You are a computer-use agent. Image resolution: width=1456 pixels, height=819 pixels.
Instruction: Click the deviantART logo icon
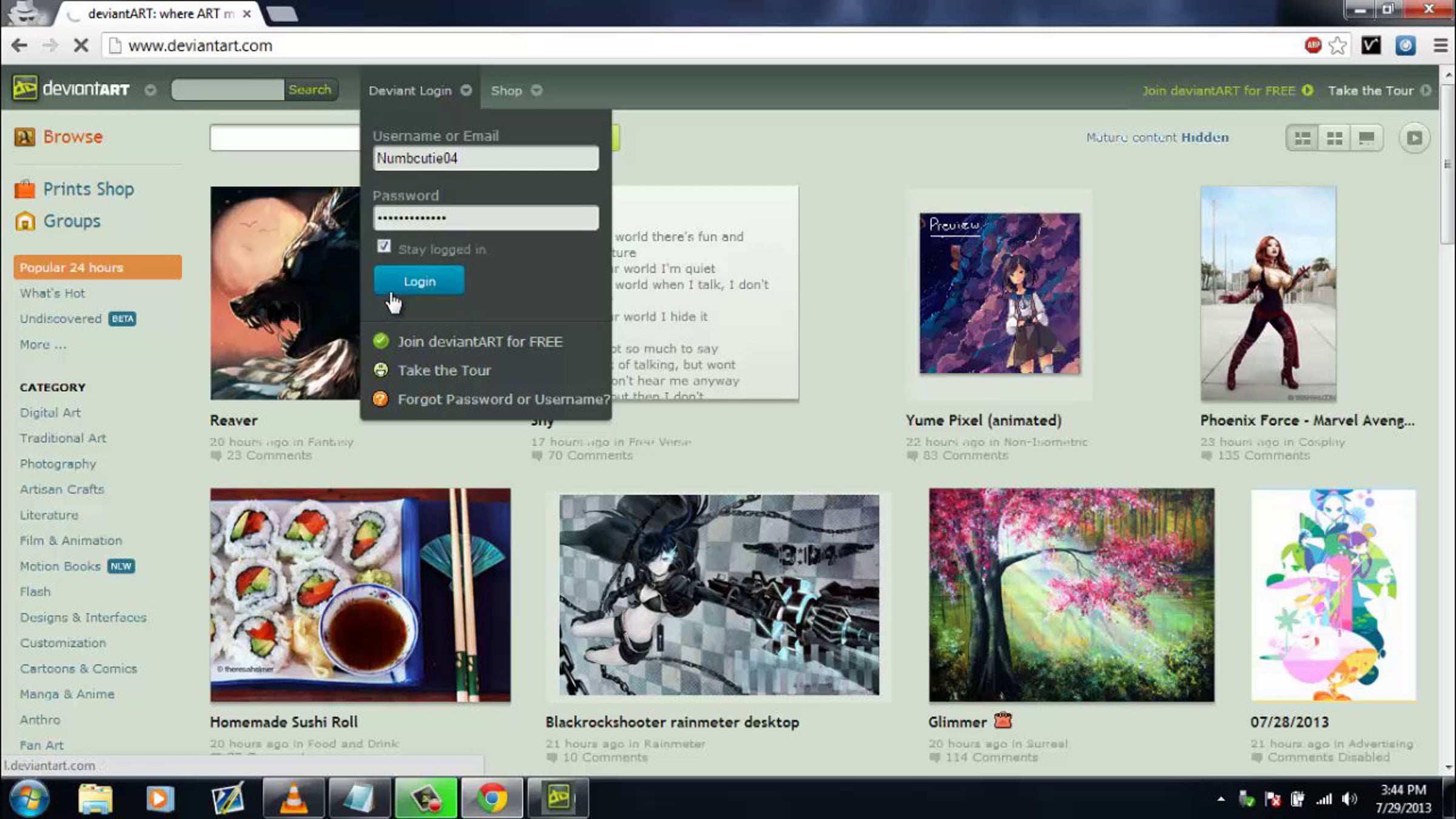25,89
